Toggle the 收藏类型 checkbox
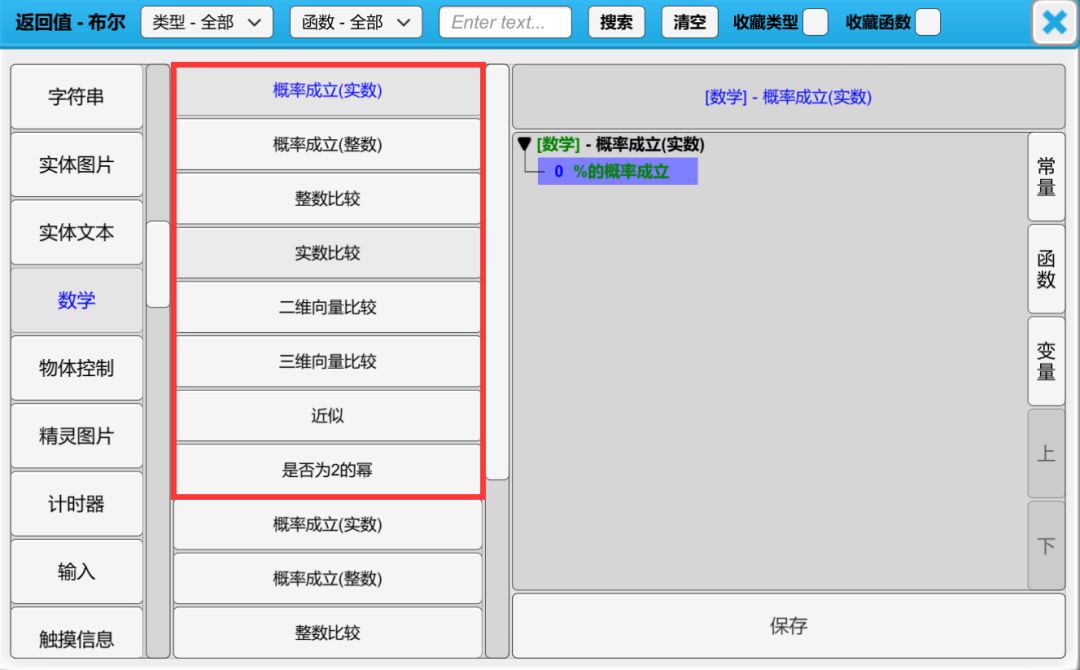 point(815,22)
